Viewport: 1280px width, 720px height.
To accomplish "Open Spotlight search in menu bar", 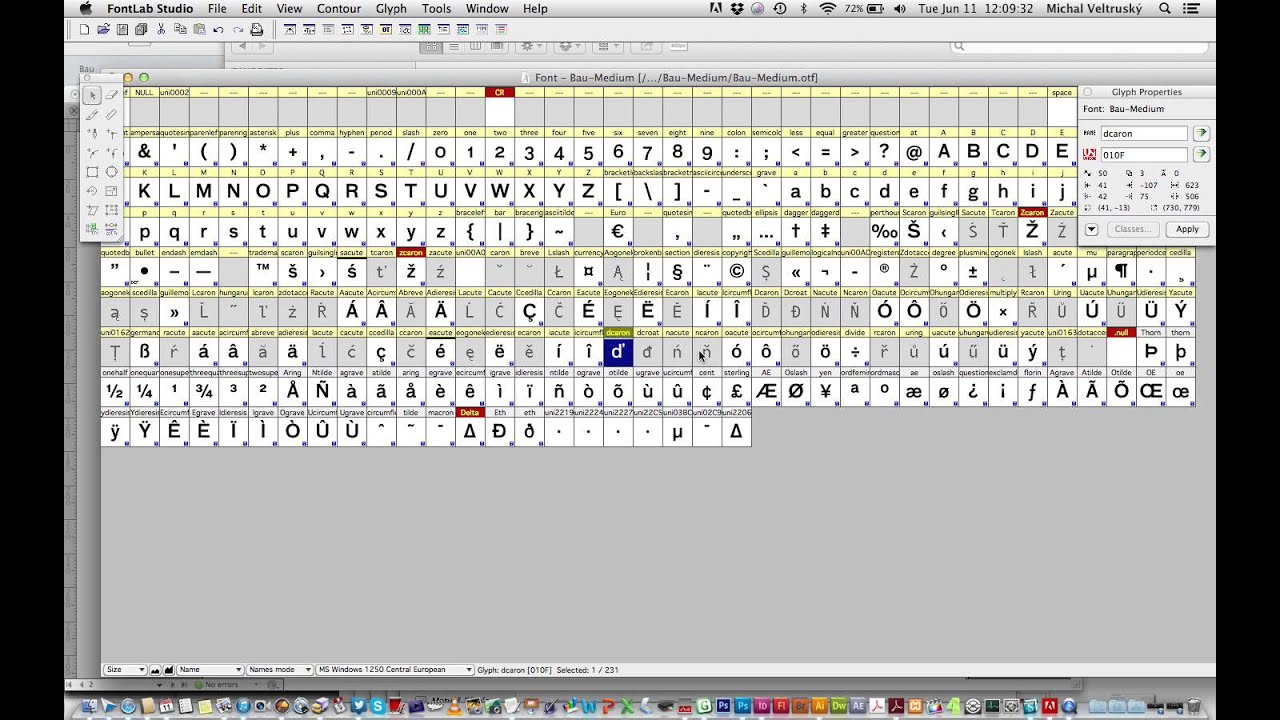I will [1164, 8].
